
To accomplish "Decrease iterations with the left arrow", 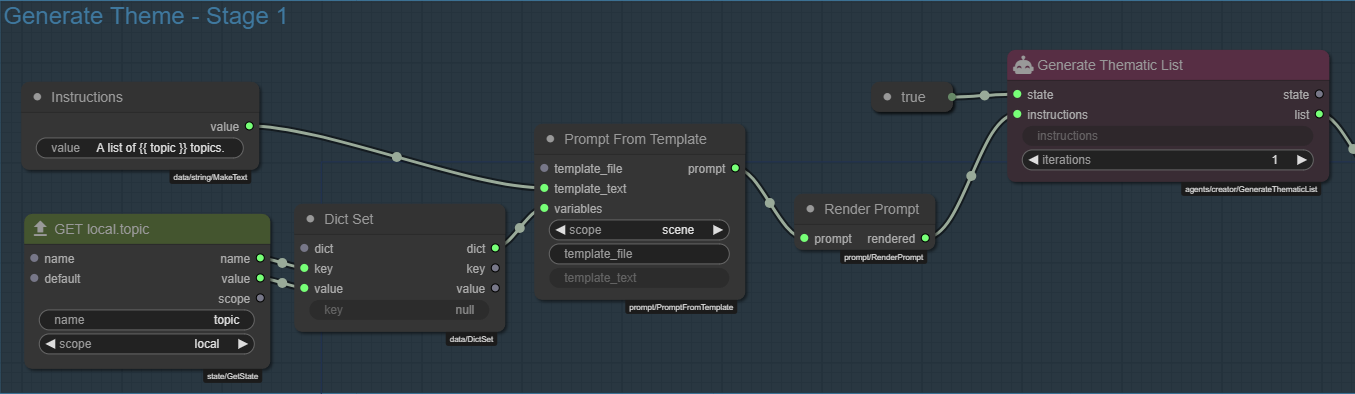I will coord(1033,159).
